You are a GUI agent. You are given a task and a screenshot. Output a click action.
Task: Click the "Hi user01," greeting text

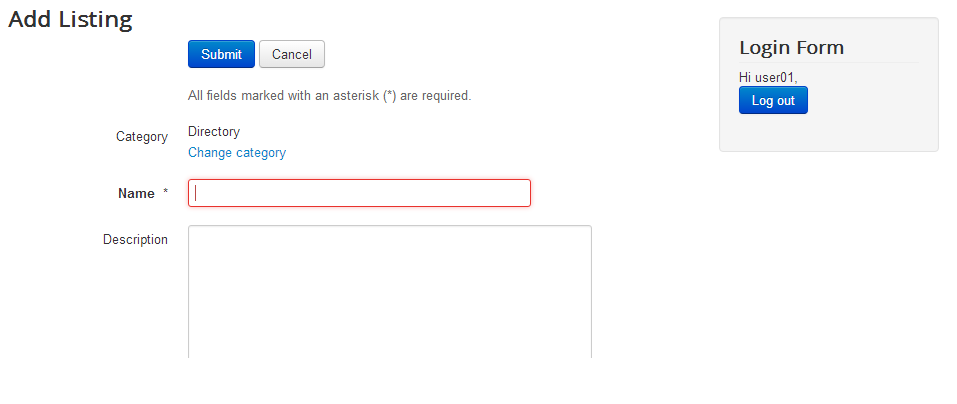(768, 77)
